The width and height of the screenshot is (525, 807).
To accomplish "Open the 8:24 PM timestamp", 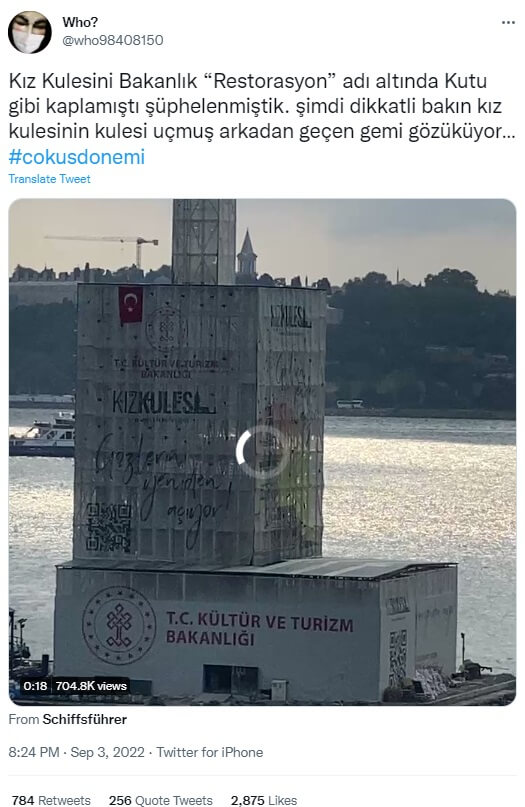I will (34, 752).
